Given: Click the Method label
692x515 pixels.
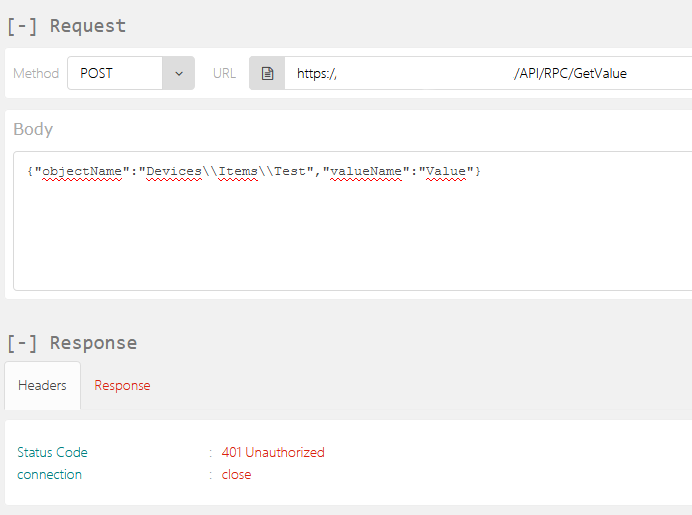Looking at the screenshot, I should (36, 73).
